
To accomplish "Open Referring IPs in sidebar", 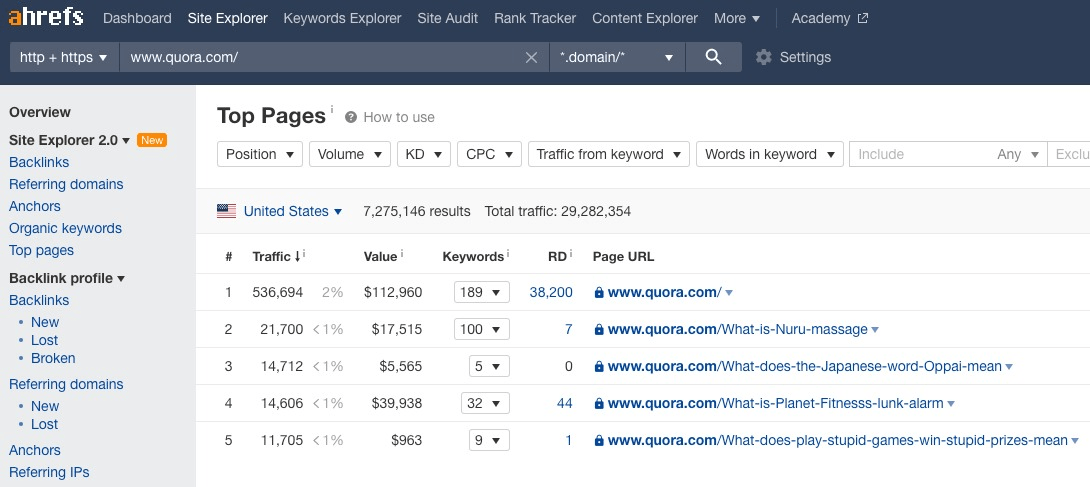I will [49, 472].
